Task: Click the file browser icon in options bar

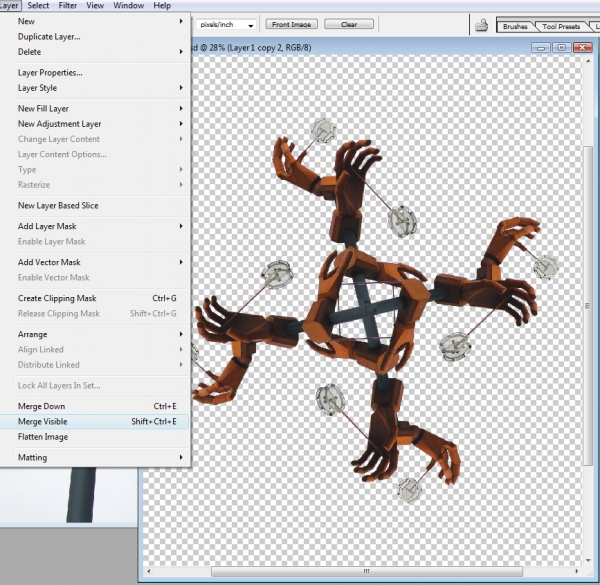Action: [481, 25]
